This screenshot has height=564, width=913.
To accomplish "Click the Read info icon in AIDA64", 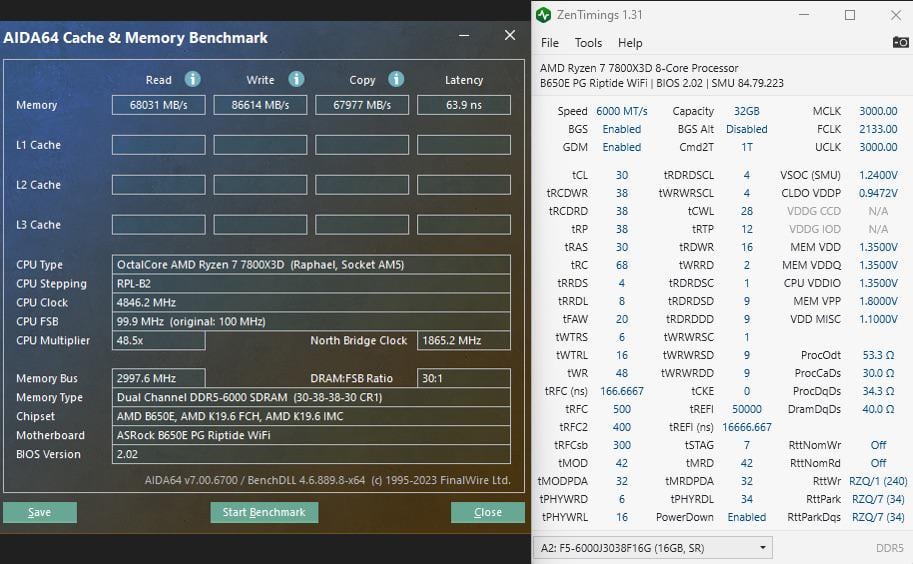I will [x=193, y=79].
